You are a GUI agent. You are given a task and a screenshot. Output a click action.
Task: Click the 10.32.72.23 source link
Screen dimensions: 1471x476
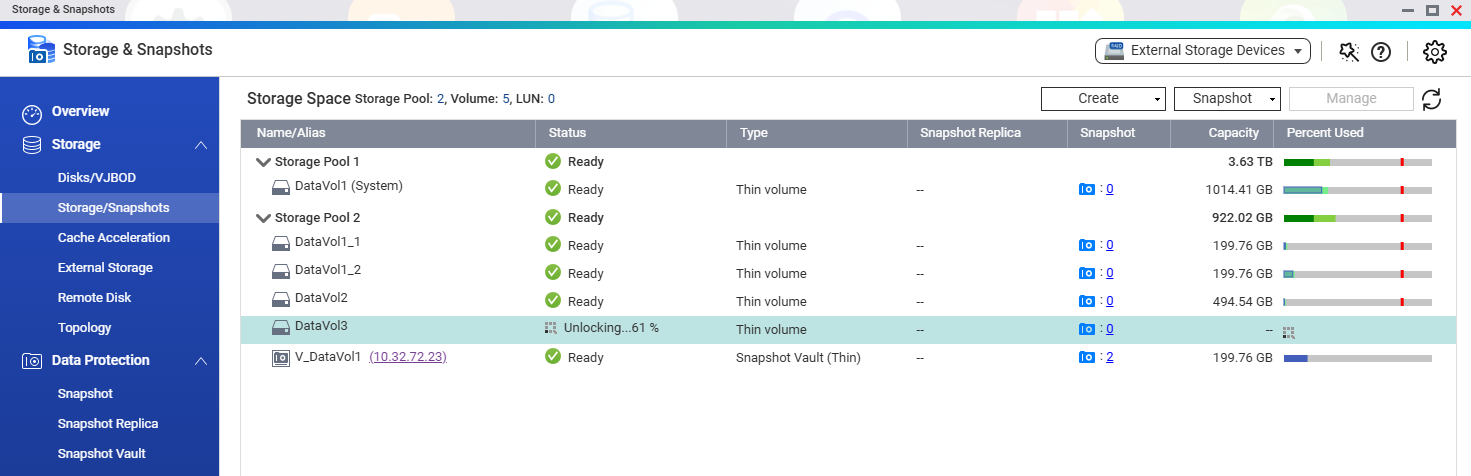point(408,357)
